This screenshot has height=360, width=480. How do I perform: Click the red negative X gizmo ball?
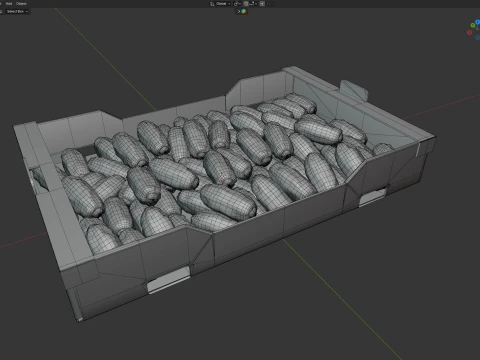click(470, 33)
